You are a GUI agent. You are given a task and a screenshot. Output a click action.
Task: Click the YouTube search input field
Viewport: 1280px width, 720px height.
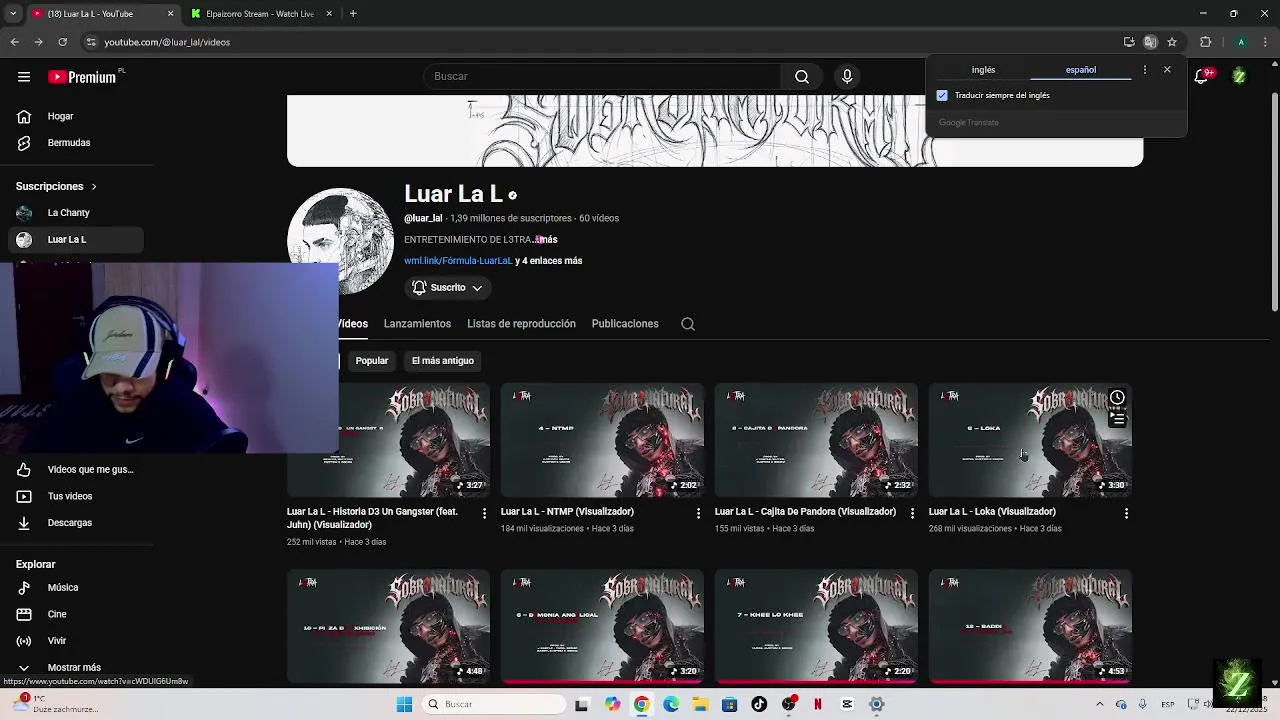(602, 77)
